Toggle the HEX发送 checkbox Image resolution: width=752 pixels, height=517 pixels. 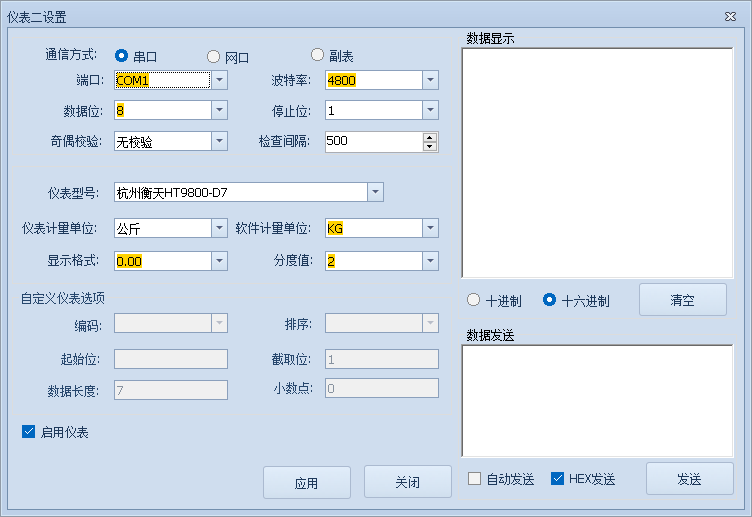coord(558,479)
